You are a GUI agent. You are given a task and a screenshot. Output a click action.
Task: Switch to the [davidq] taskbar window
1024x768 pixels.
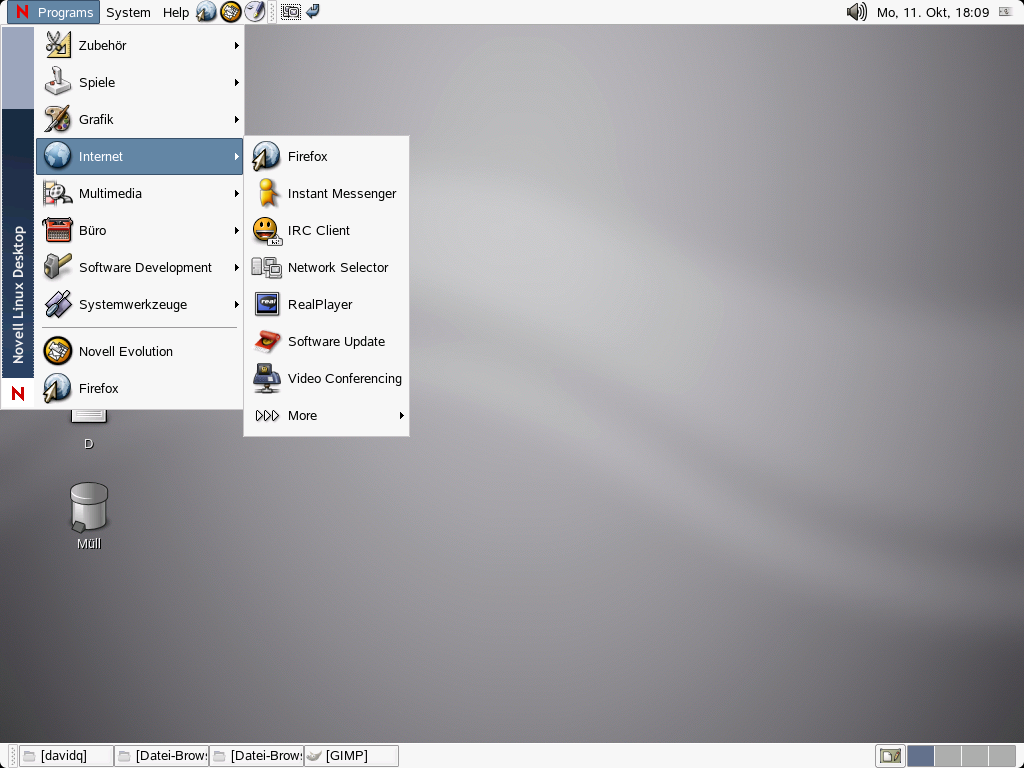[66, 756]
